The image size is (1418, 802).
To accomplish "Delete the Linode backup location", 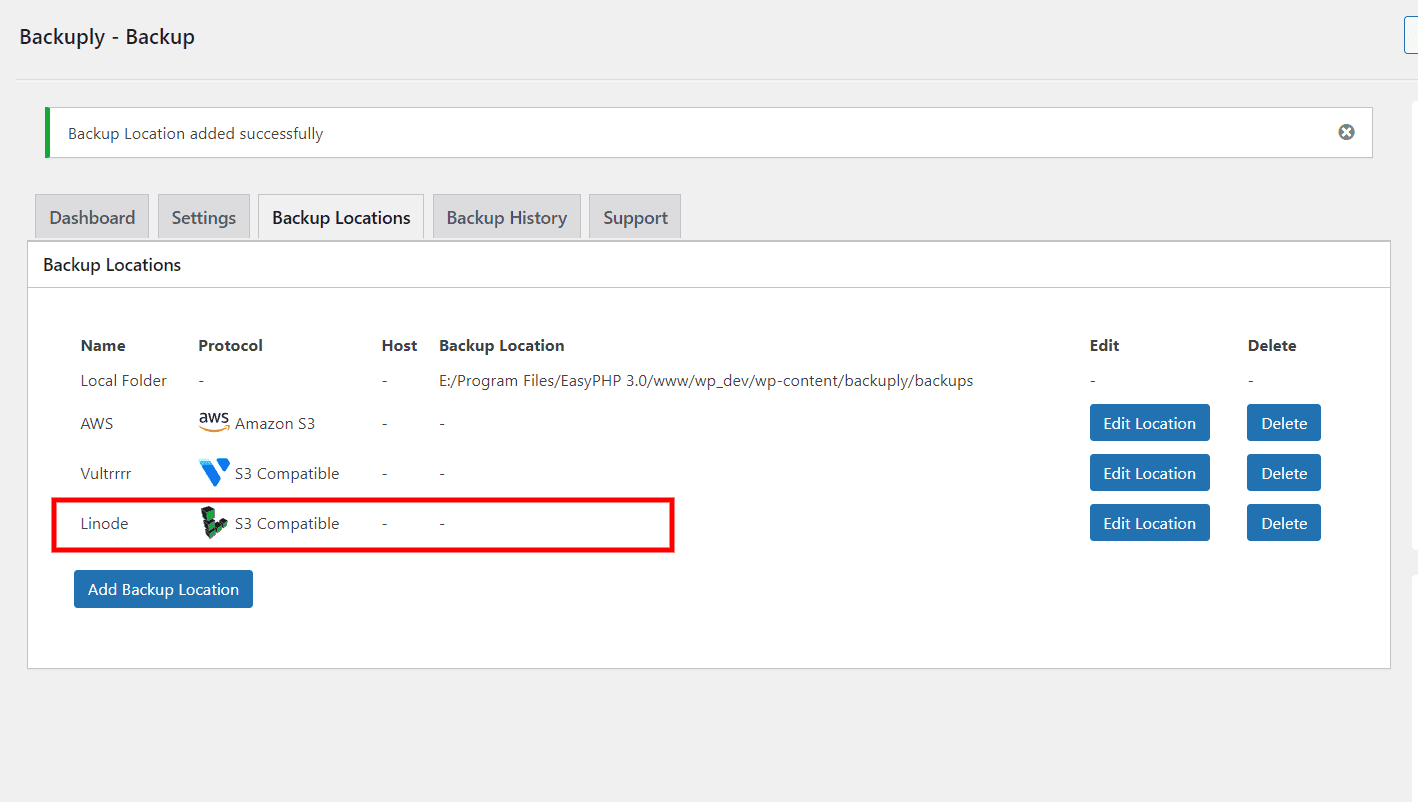I will (1283, 522).
